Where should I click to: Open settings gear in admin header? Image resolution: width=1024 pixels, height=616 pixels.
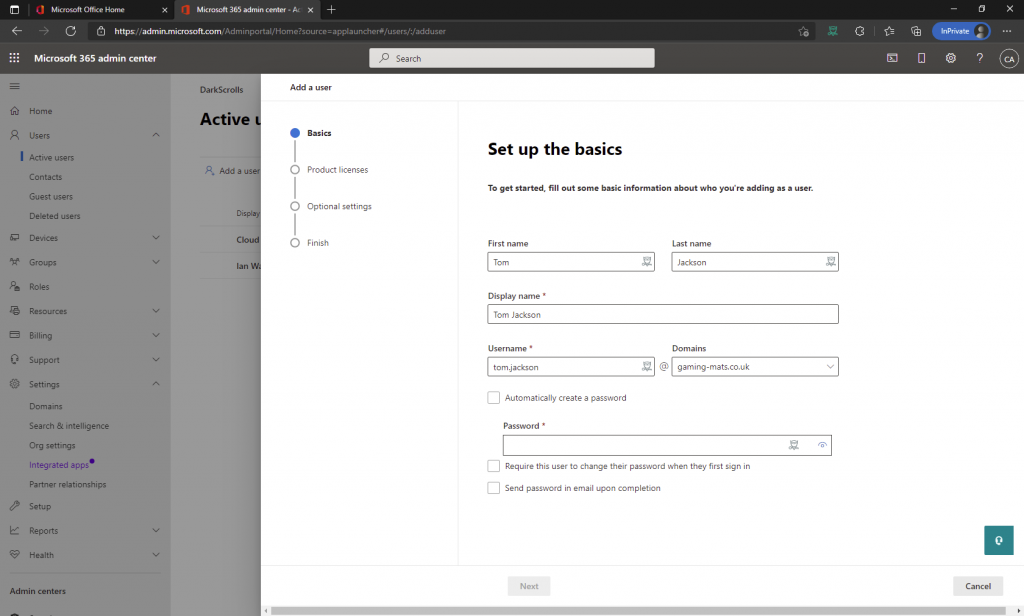(951, 58)
